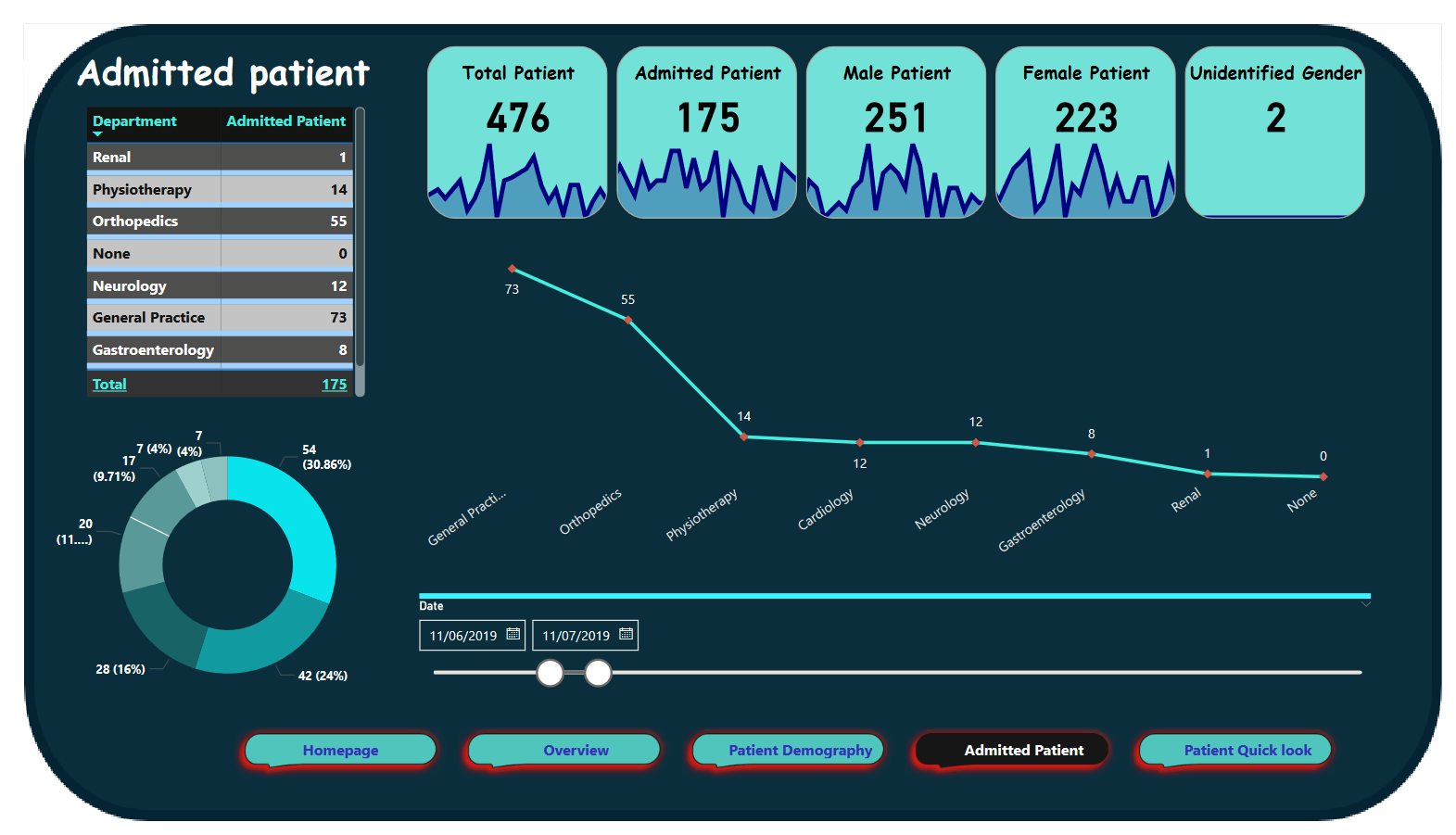Click the left date slider handle
The height and width of the screenshot is (835, 1456).
(551, 673)
